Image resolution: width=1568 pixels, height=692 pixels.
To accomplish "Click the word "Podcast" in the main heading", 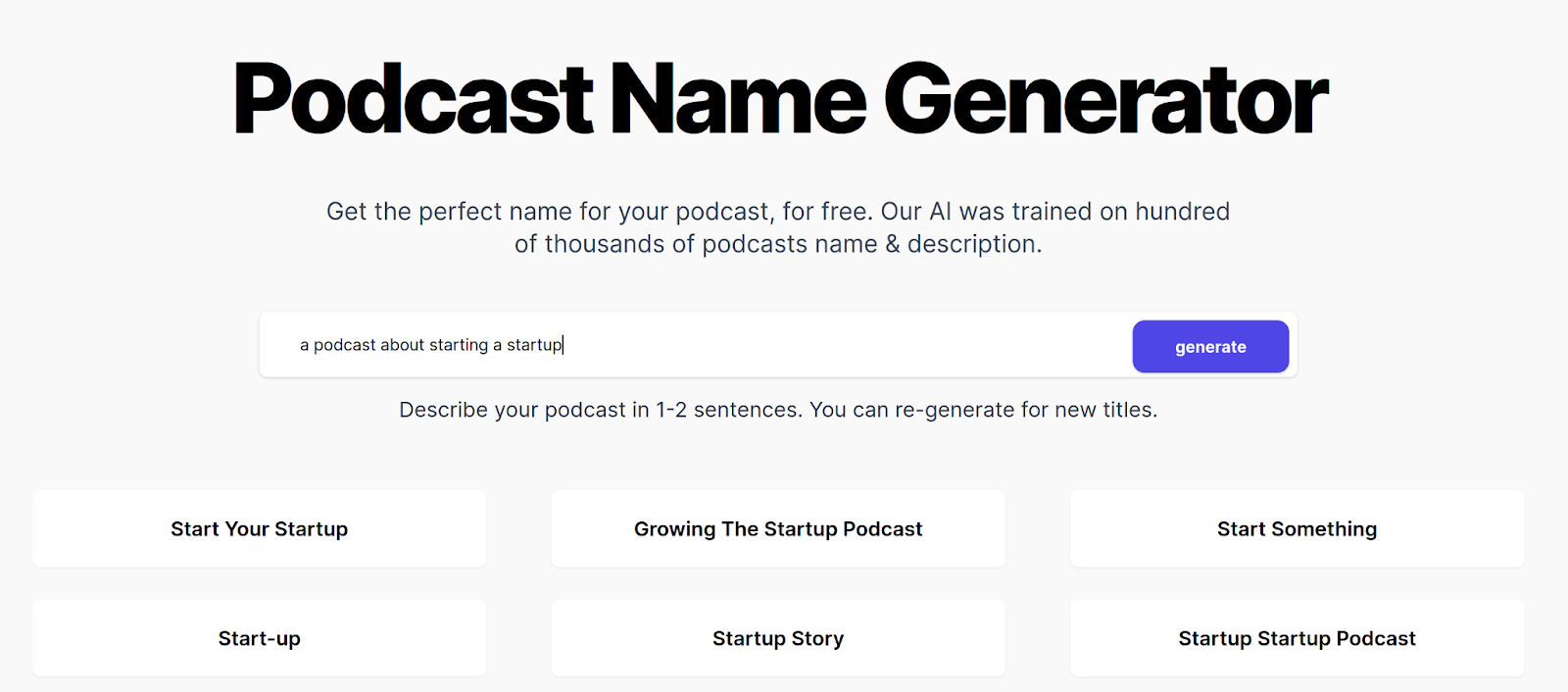I will [x=413, y=100].
